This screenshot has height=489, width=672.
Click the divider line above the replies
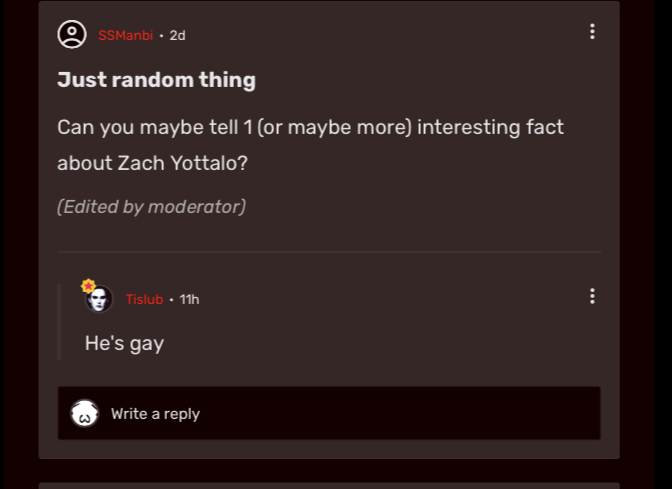coord(329,252)
